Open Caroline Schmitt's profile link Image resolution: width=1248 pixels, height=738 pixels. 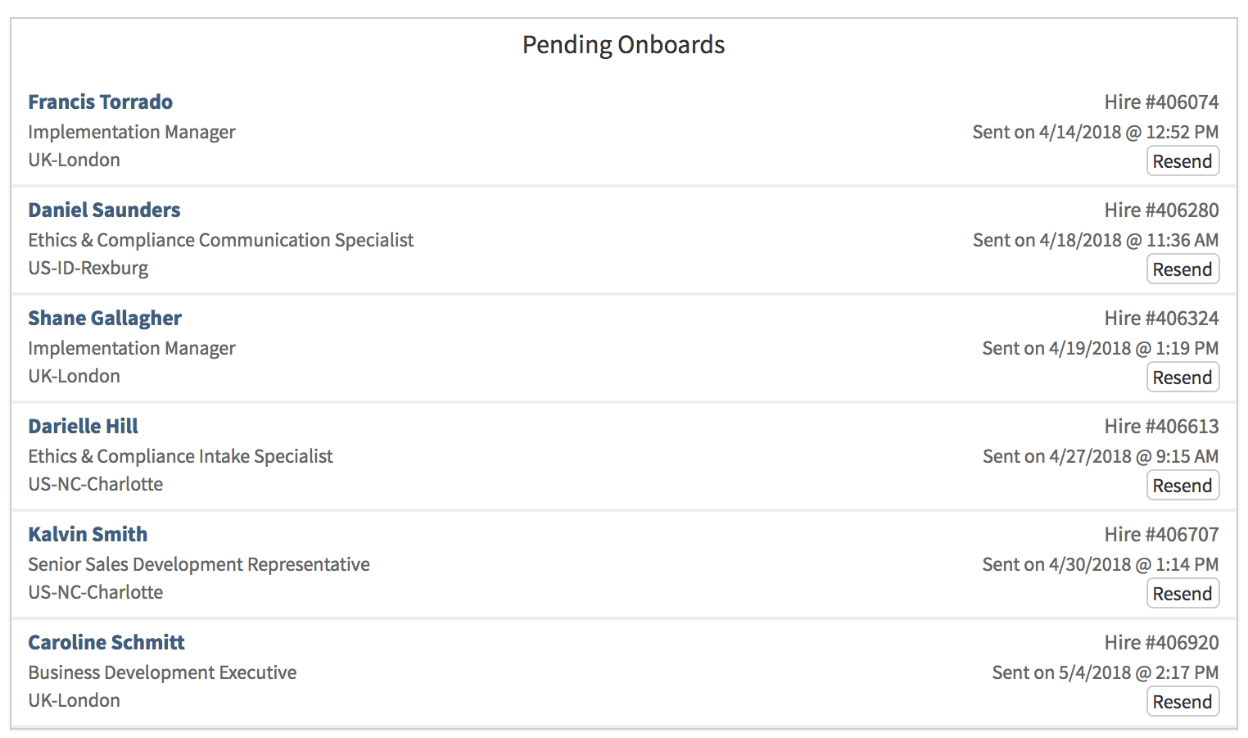coord(106,641)
